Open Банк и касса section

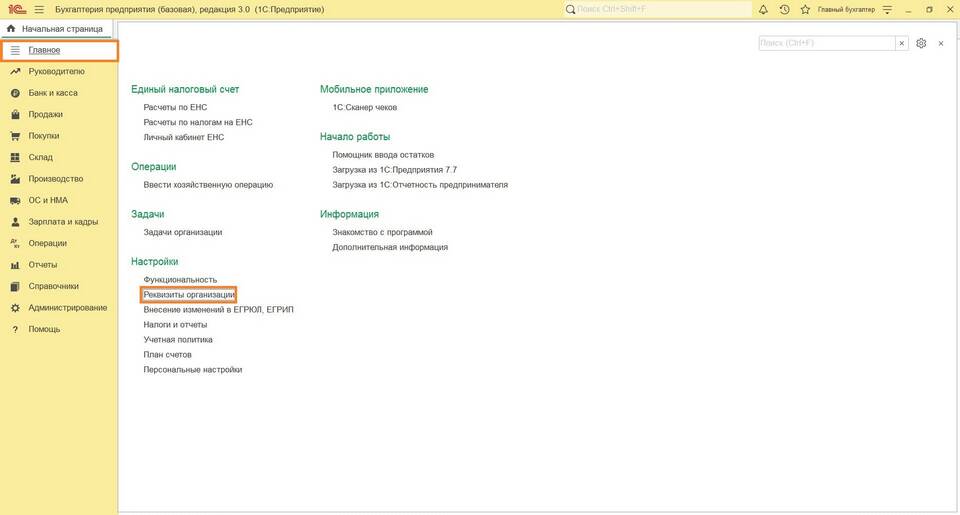pos(52,93)
